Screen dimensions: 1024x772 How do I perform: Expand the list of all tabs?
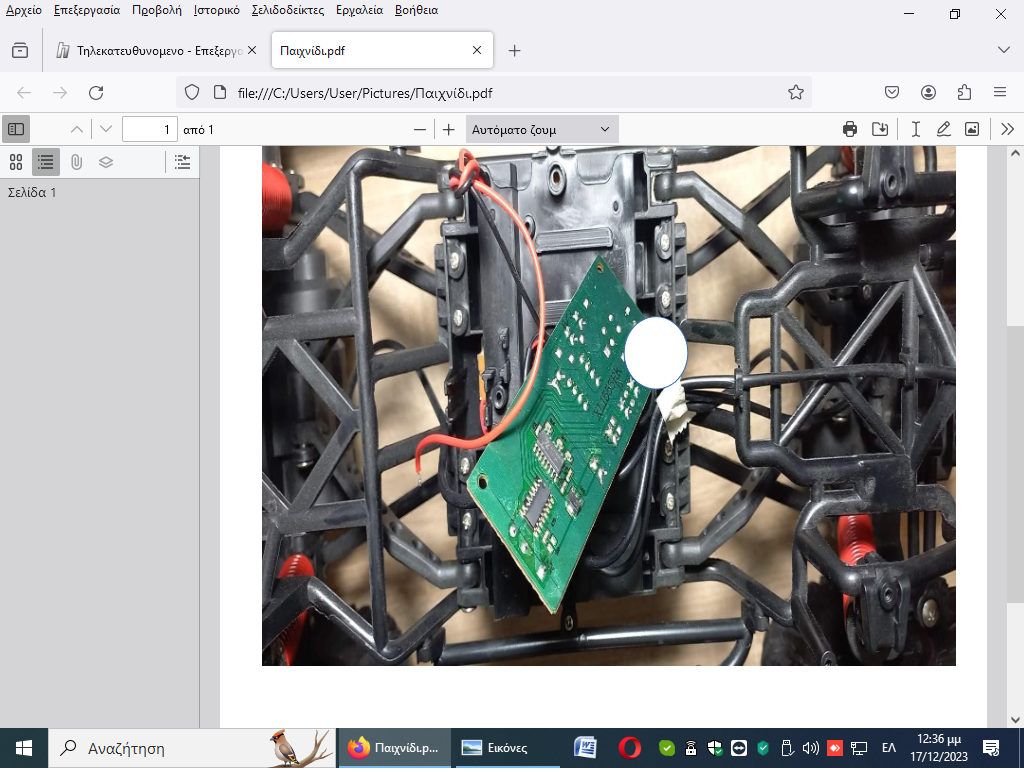click(x=1004, y=50)
